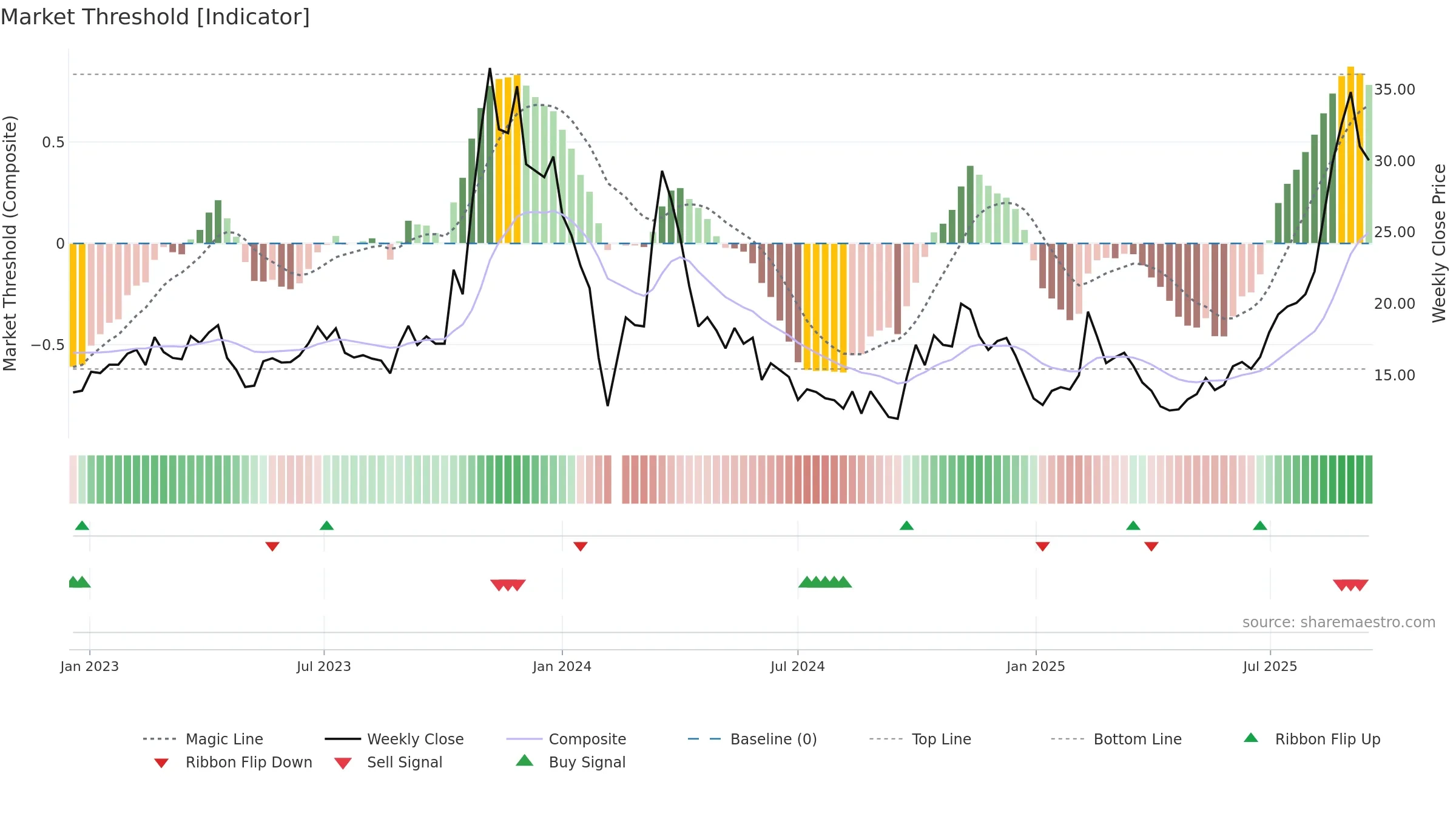
Task: Toggle the Magic Line legend entry
Action: point(203,739)
